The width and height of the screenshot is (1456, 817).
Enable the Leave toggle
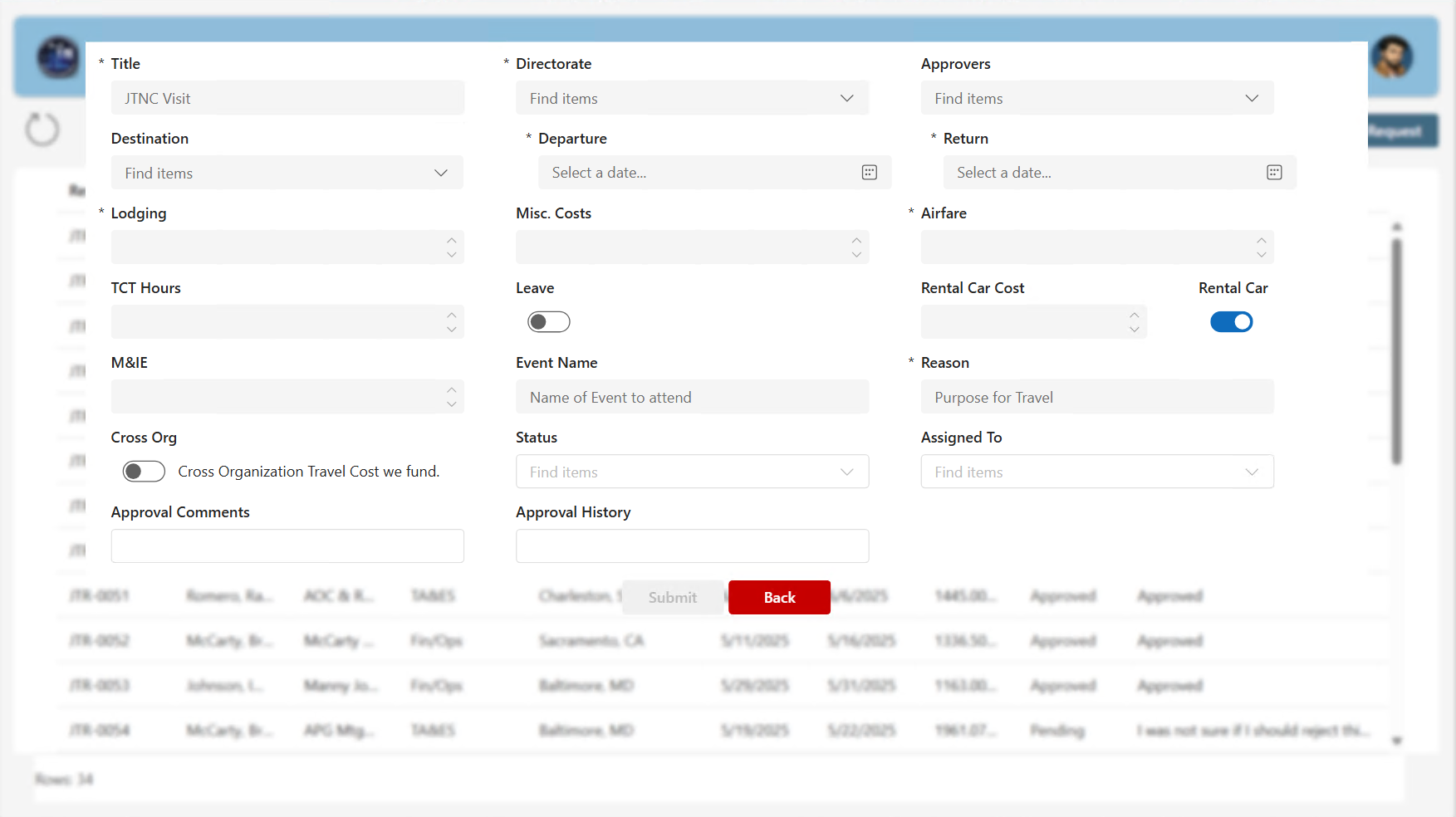[548, 321]
